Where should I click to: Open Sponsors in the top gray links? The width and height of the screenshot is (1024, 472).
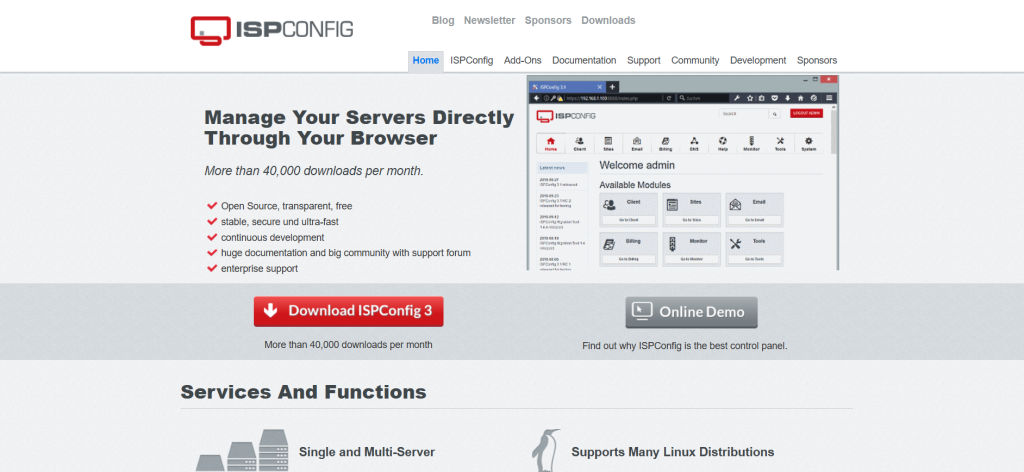[x=548, y=20]
